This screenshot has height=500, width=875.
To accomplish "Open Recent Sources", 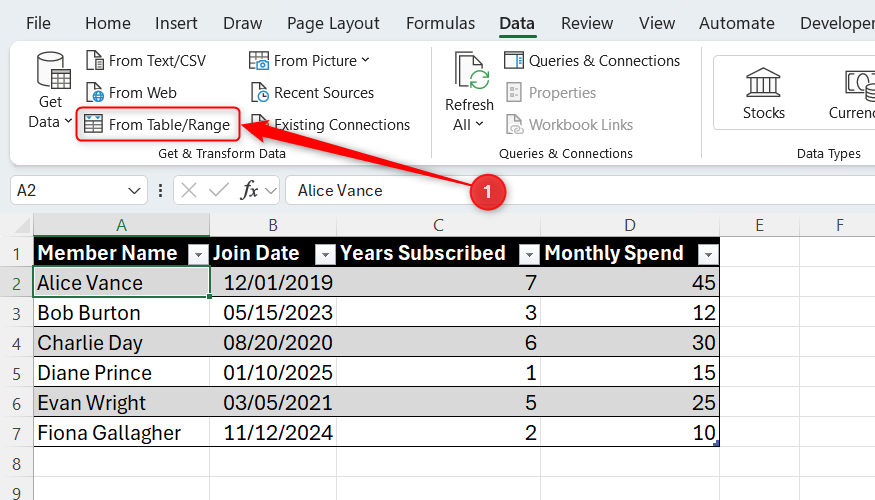I will (312, 93).
